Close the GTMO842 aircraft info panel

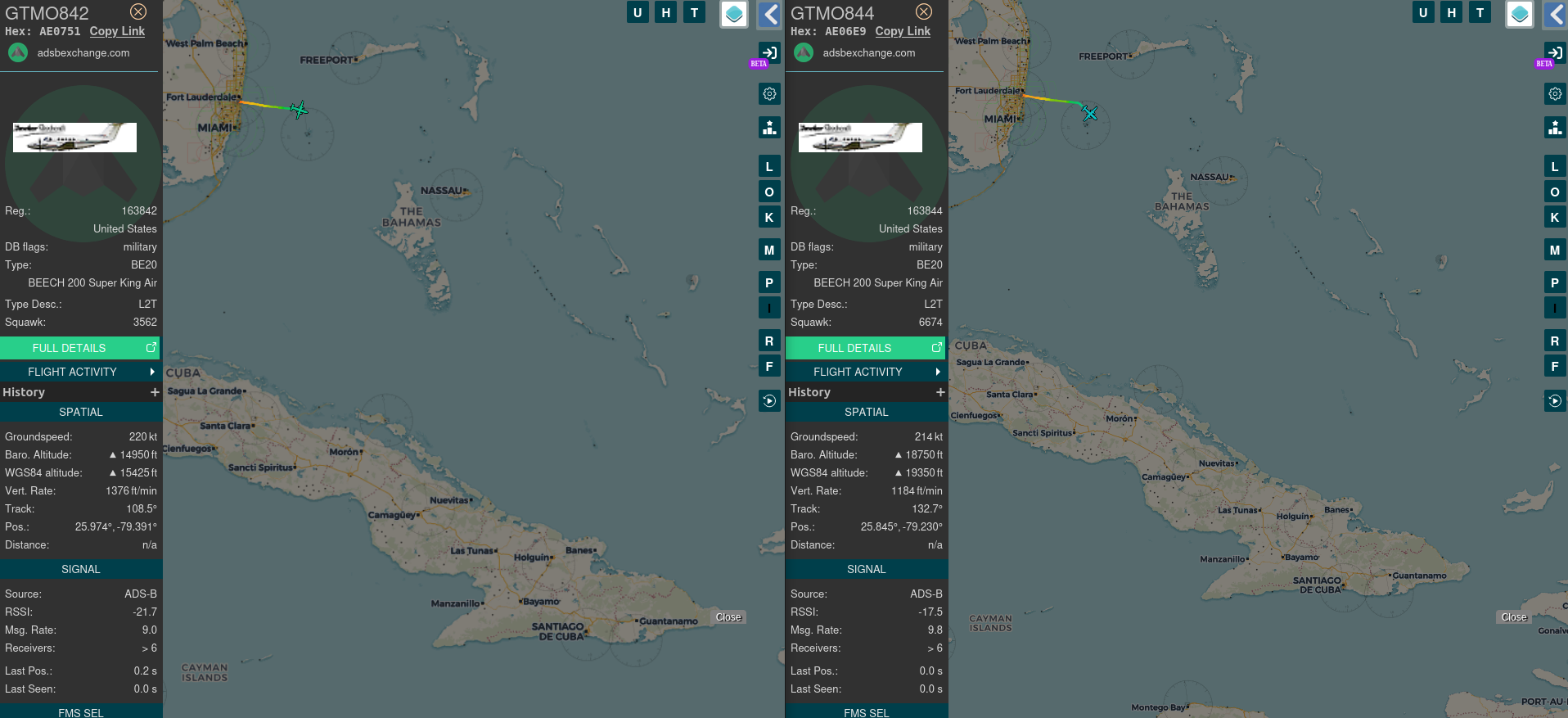point(138,11)
